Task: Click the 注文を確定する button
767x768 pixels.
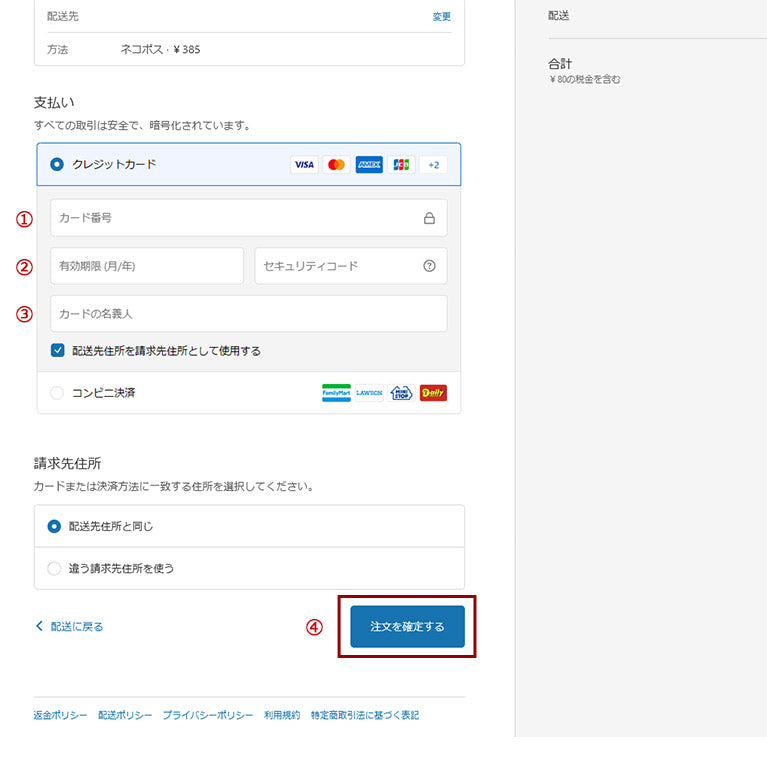Action: point(407,626)
